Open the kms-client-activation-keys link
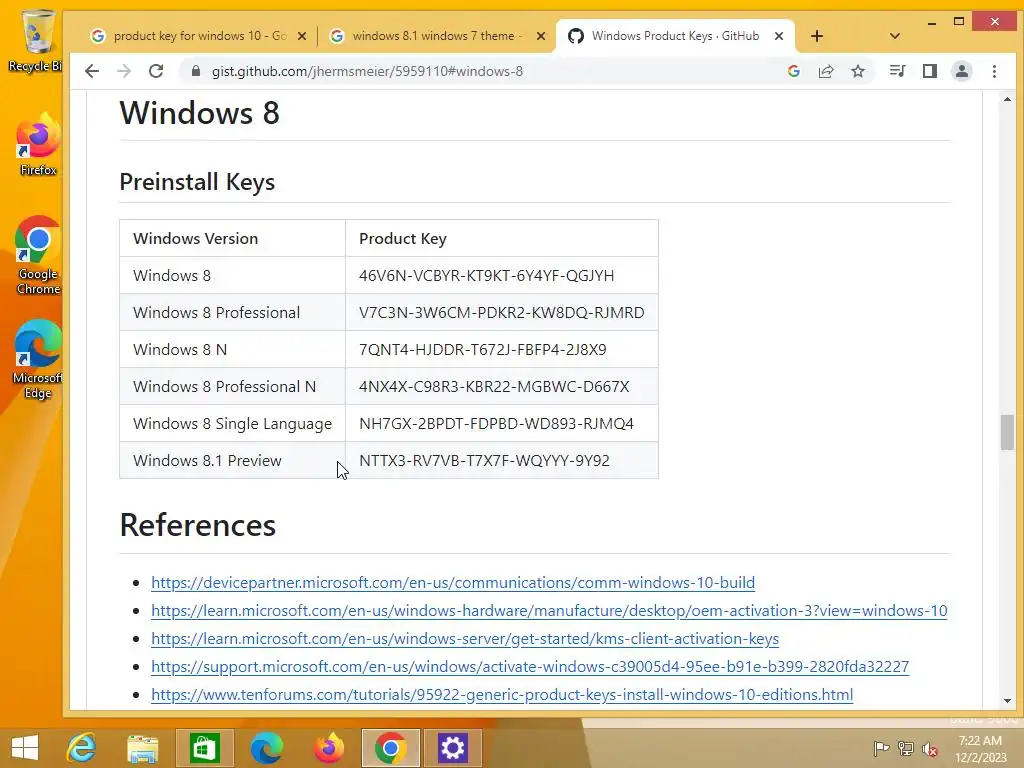The width and height of the screenshot is (1024, 768). click(464, 639)
